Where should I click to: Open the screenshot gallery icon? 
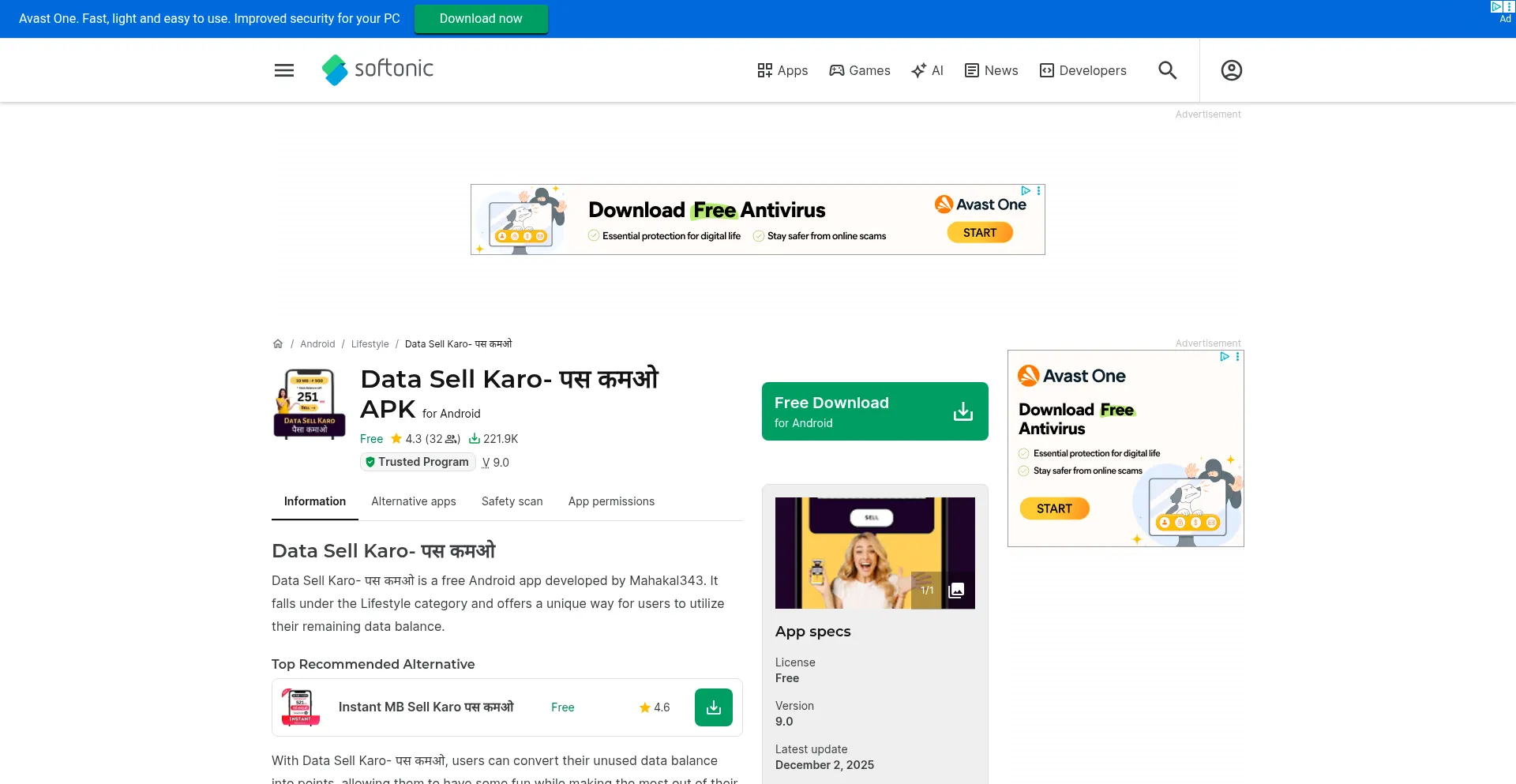tap(956, 591)
